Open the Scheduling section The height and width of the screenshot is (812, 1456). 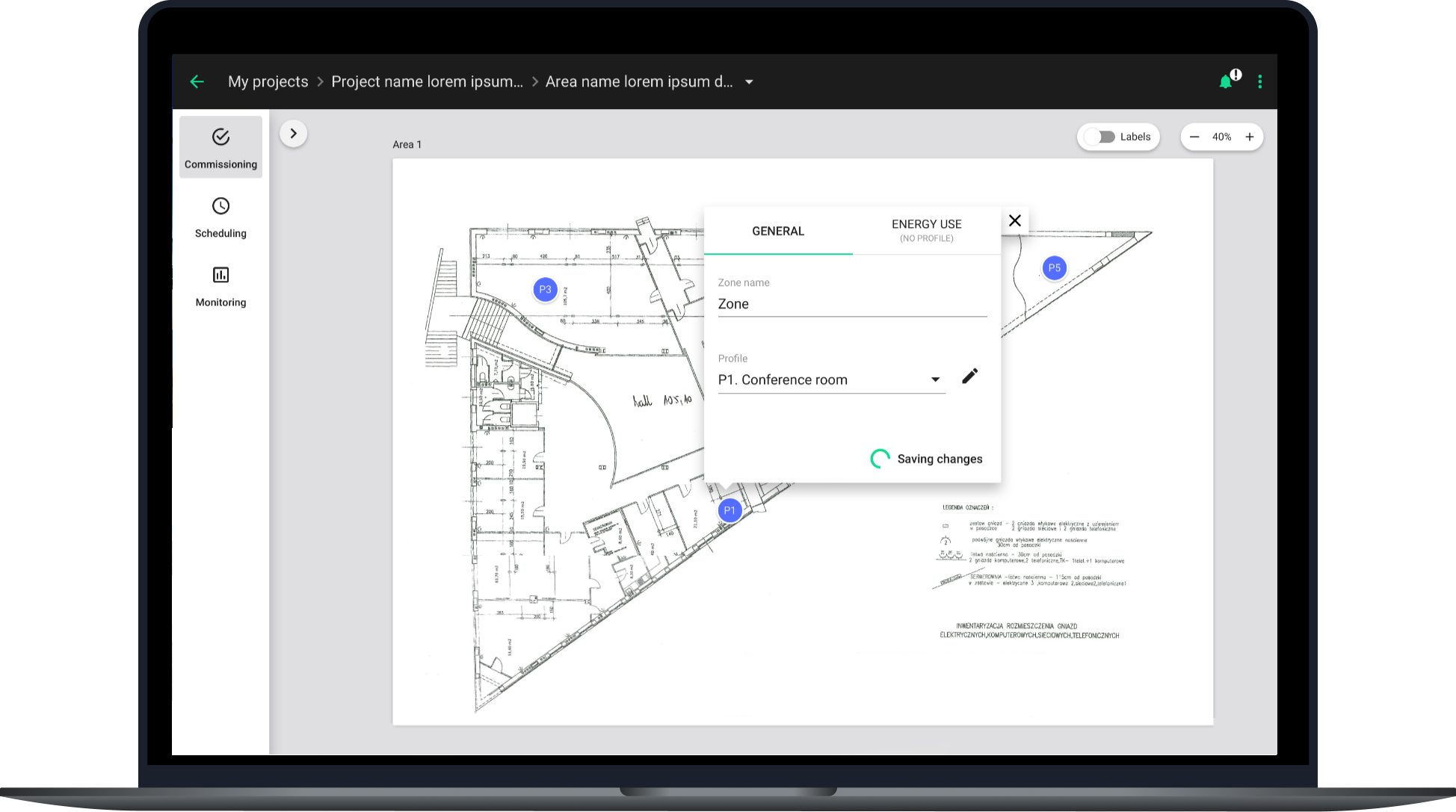click(x=220, y=217)
